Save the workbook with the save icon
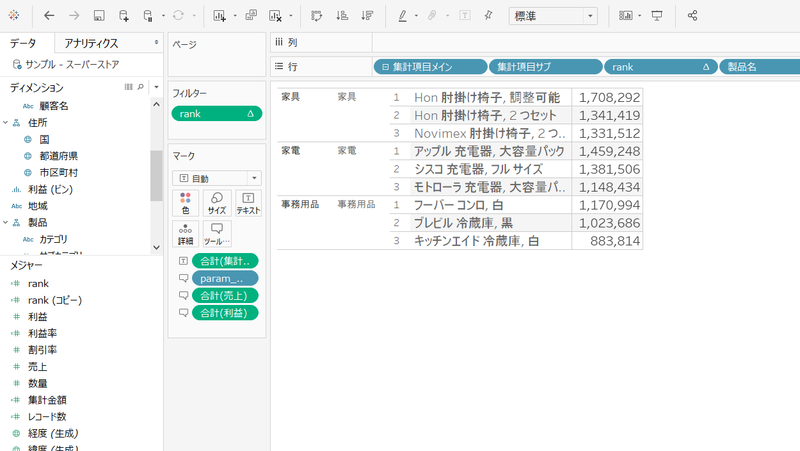This screenshot has width=800, height=451. [99, 16]
